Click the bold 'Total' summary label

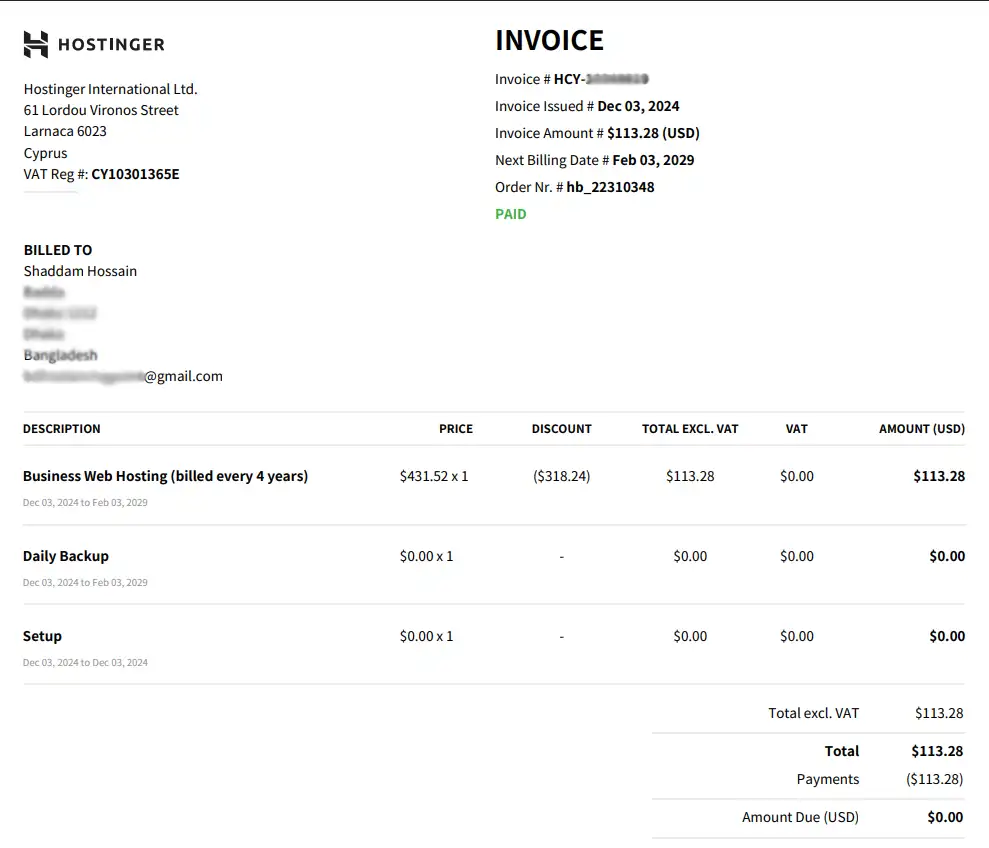(x=842, y=751)
